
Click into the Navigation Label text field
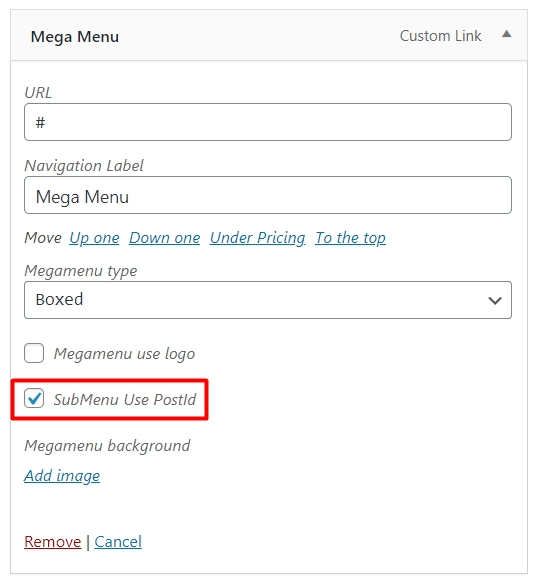(x=268, y=195)
